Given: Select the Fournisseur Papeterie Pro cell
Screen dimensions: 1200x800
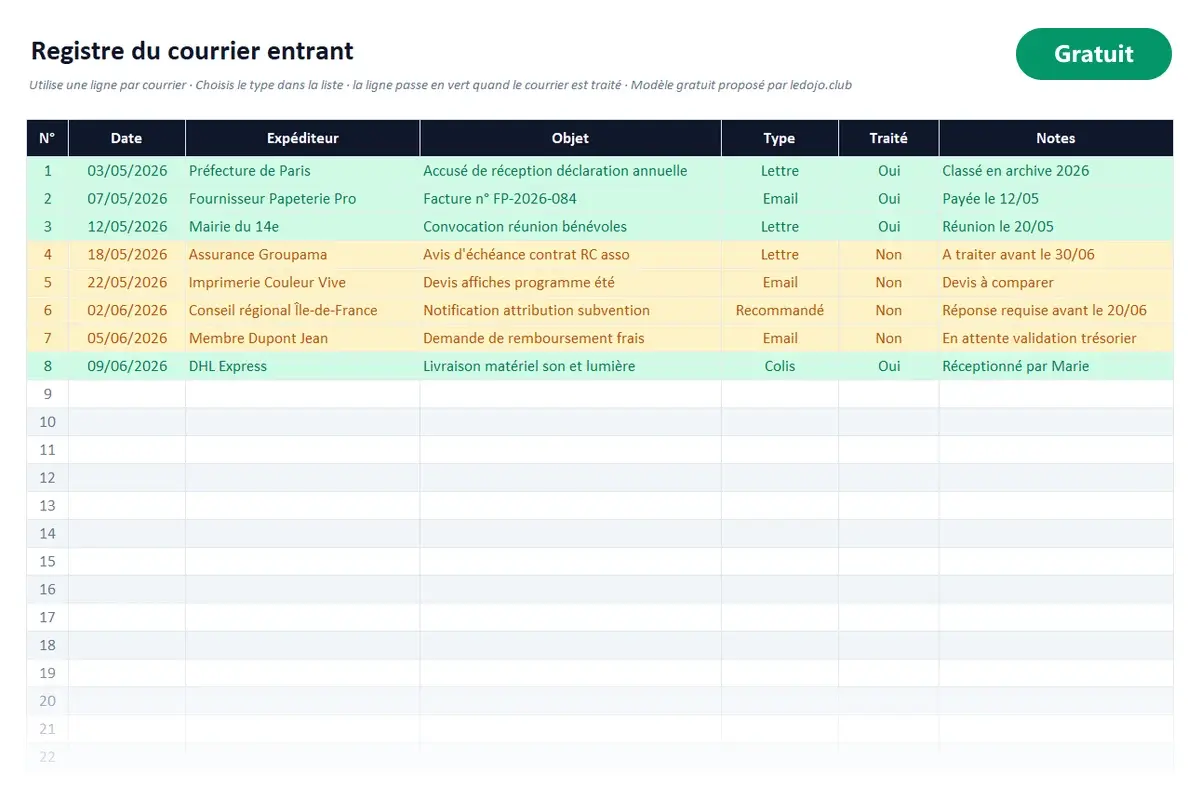Looking at the screenshot, I should coord(302,199).
